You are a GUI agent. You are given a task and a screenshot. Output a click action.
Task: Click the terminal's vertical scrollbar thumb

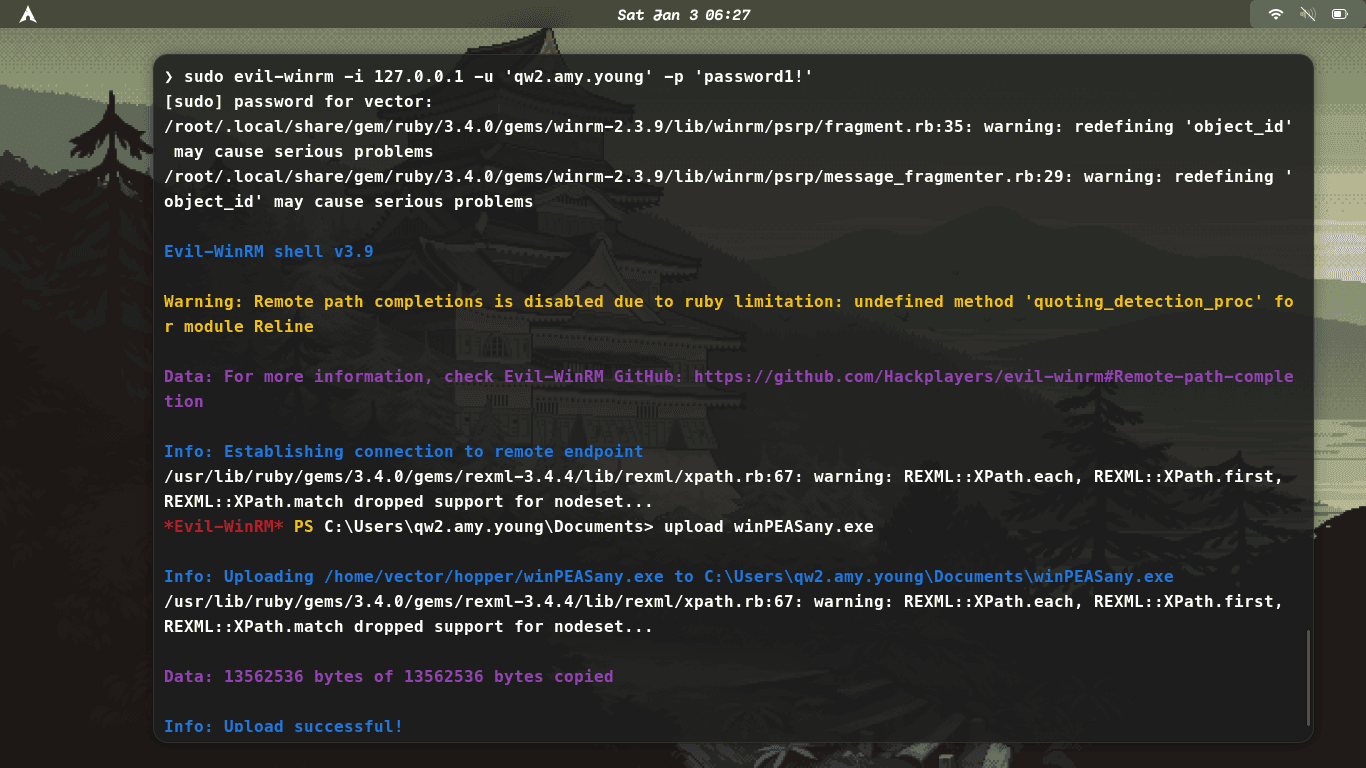pyautogui.click(x=1307, y=678)
